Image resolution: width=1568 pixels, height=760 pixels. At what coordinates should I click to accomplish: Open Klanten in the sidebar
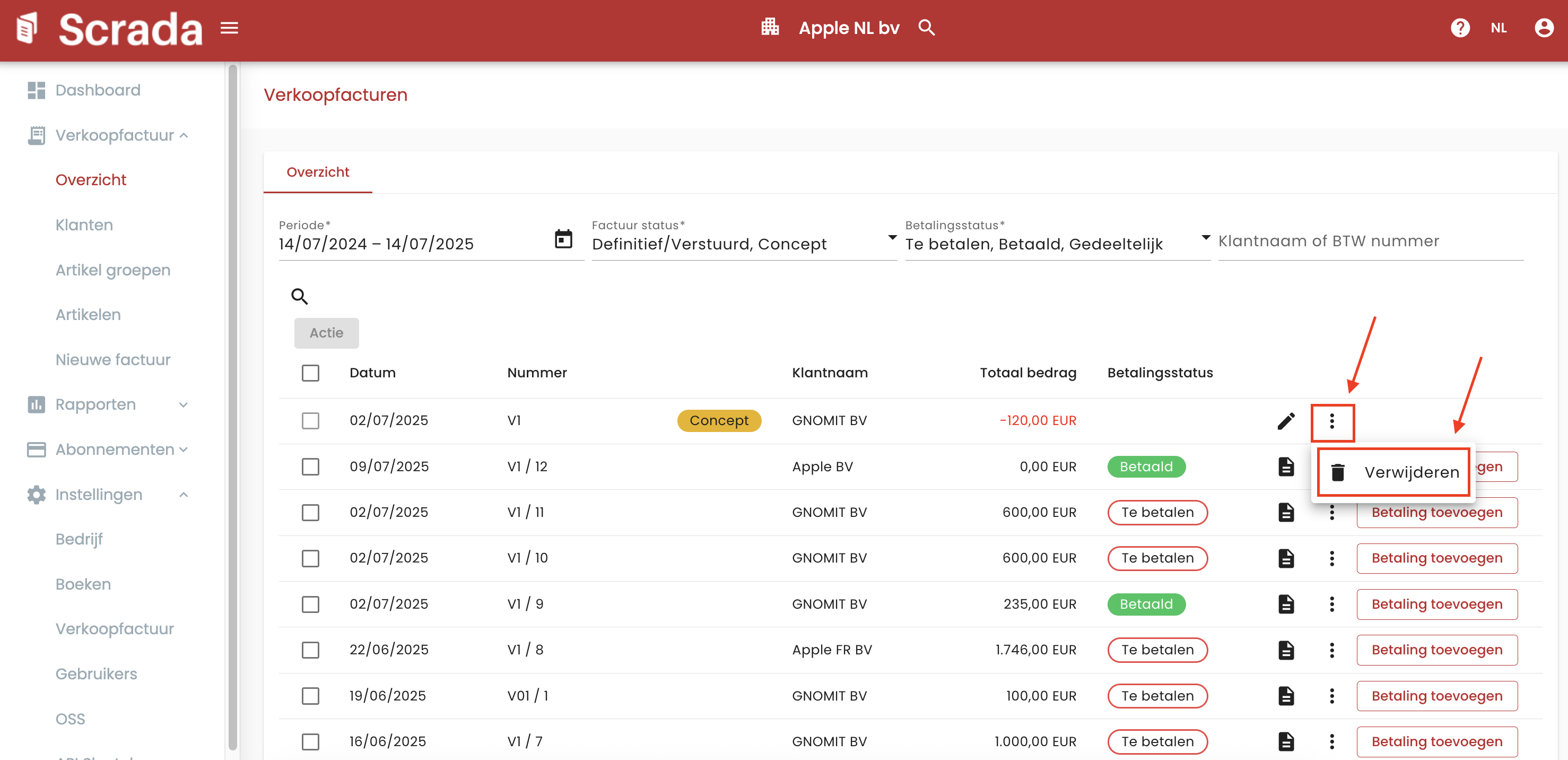click(84, 224)
